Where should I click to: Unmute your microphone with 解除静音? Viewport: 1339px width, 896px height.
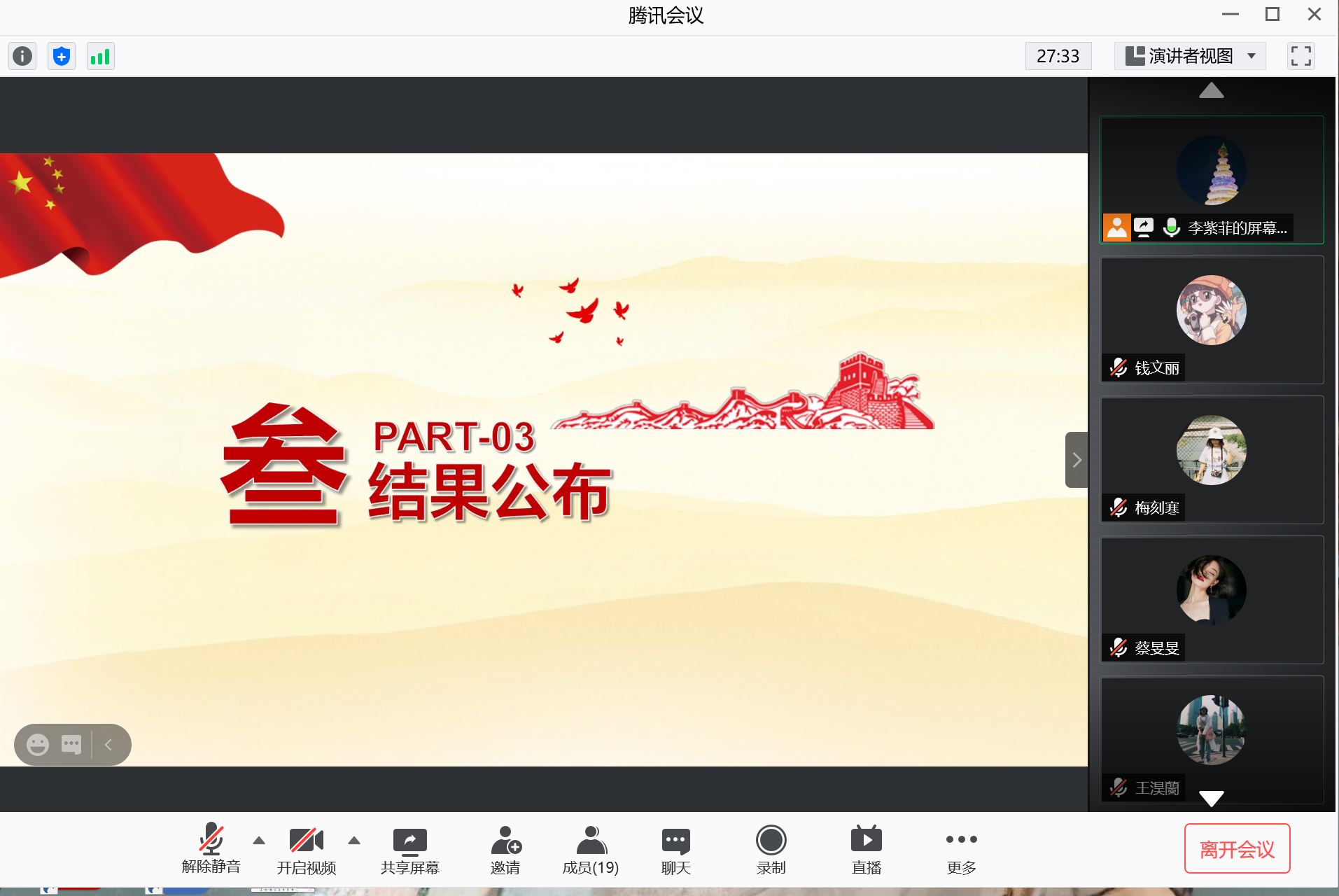(x=210, y=849)
